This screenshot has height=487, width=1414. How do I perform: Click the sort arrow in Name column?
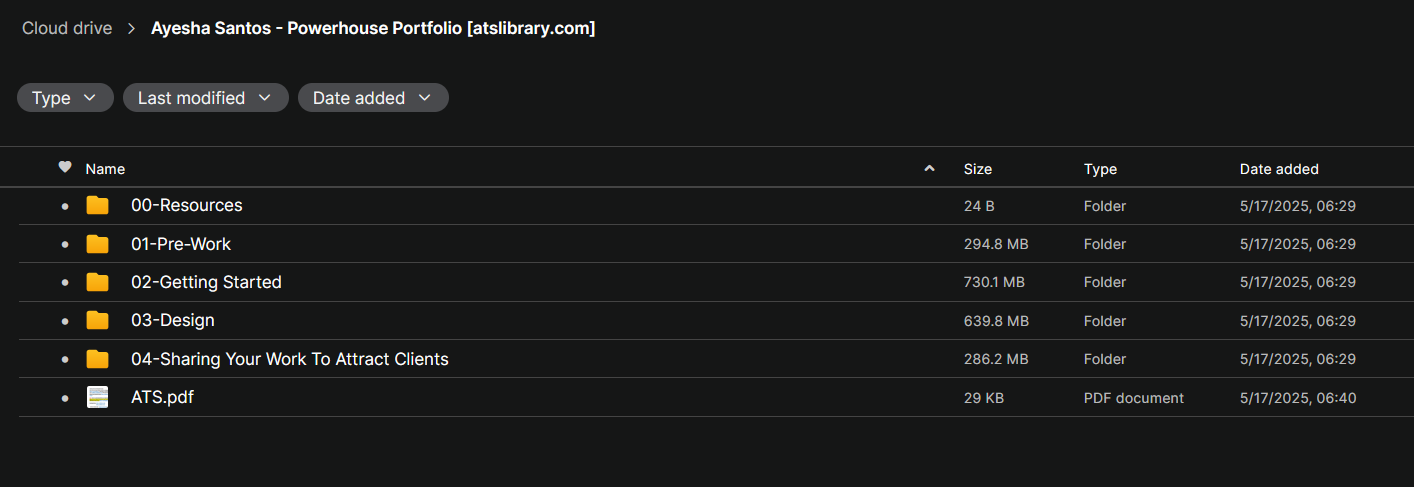click(x=929, y=169)
